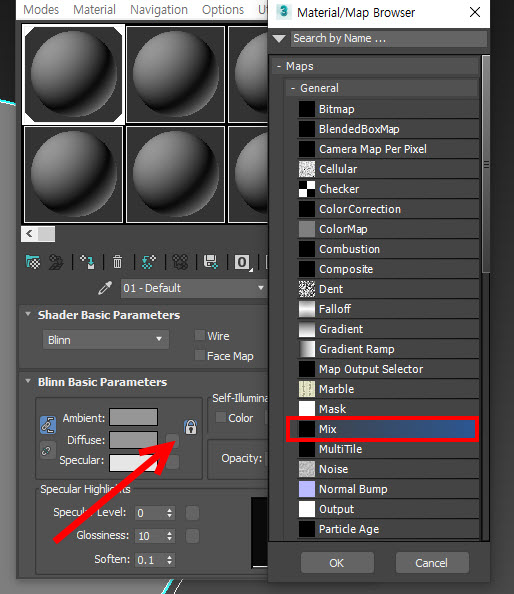Collapse the Shader Basic Parameters rollout
514x594 pixels.
(28, 314)
